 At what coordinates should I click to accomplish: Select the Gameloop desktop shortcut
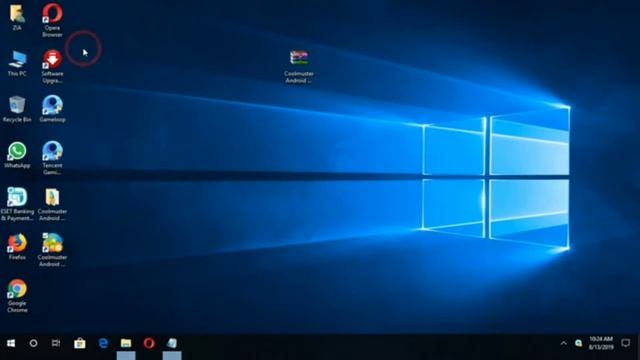(52, 109)
